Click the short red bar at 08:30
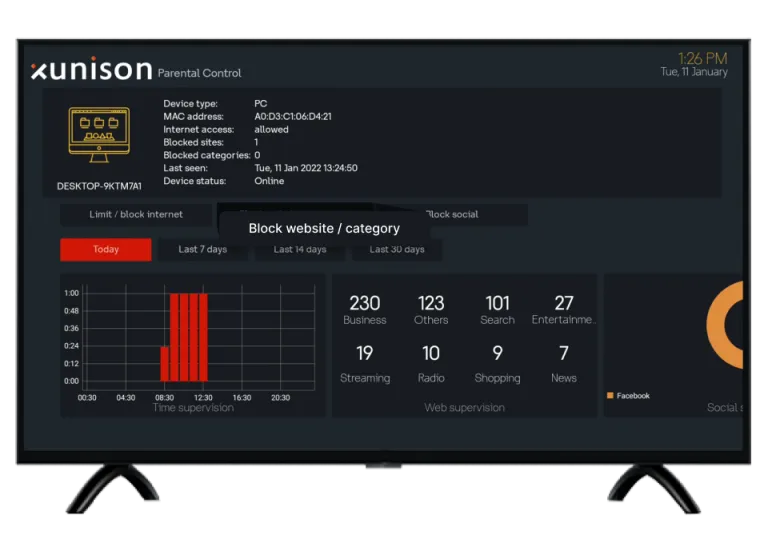 pos(165,364)
